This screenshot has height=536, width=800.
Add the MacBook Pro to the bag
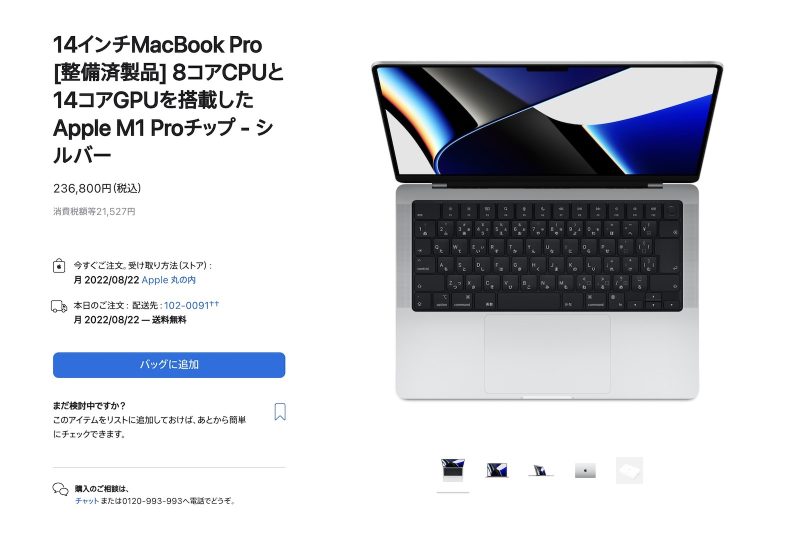(169, 365)
